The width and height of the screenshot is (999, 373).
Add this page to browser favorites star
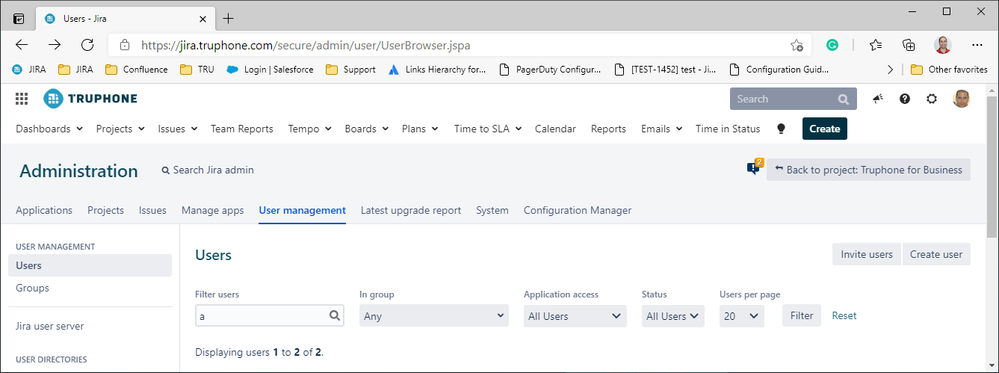(796, 45)
